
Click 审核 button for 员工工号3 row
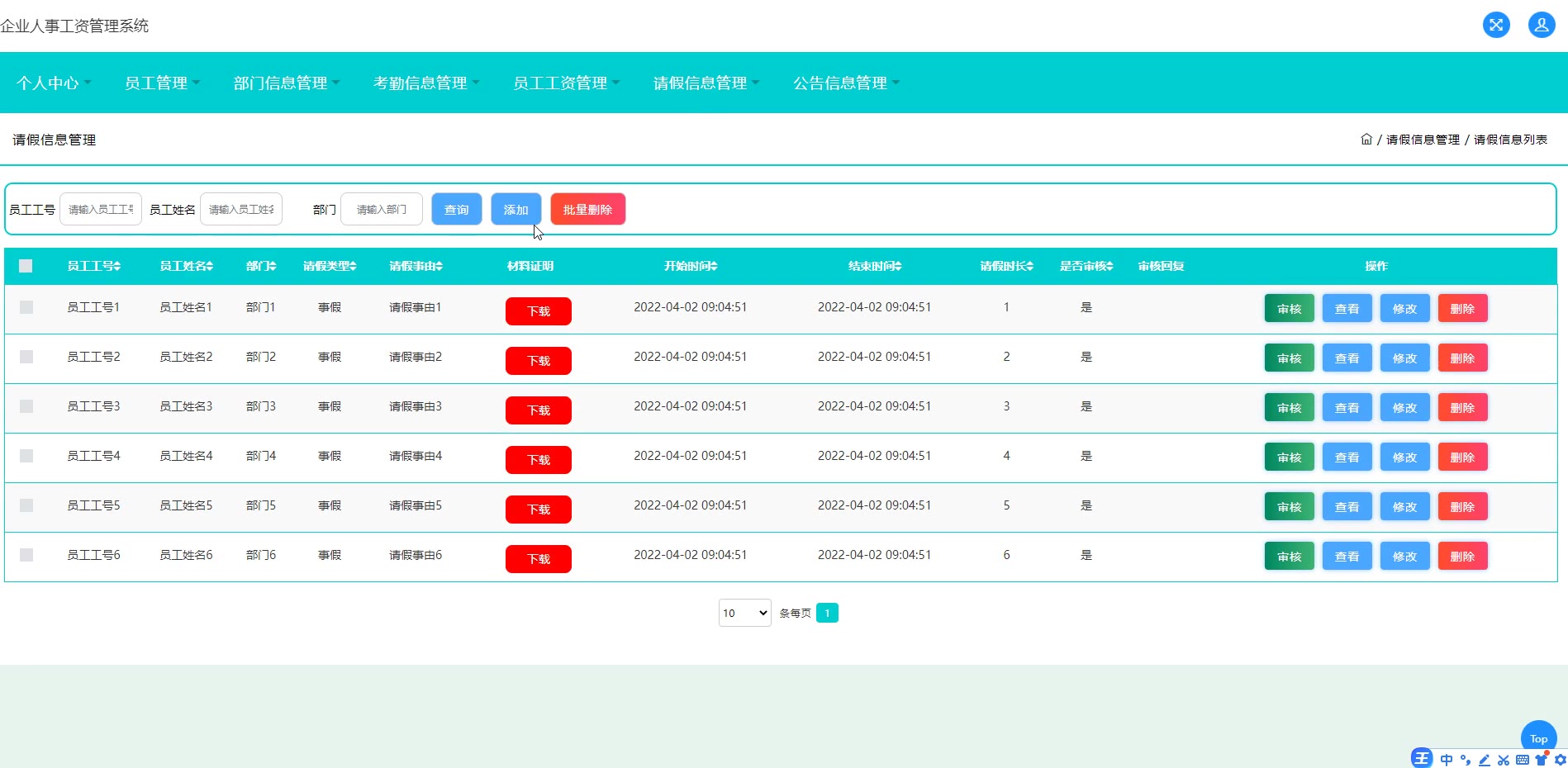pos(1289,408)
